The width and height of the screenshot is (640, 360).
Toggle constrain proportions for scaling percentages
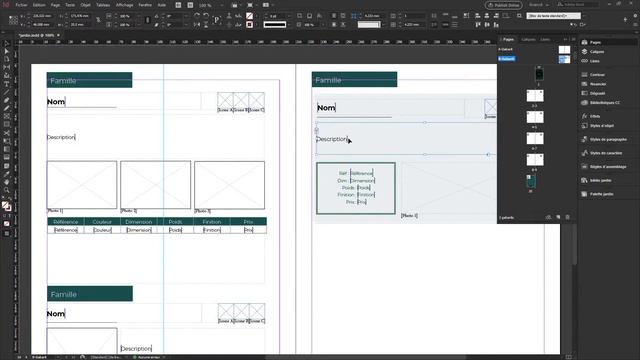(148, 20)
